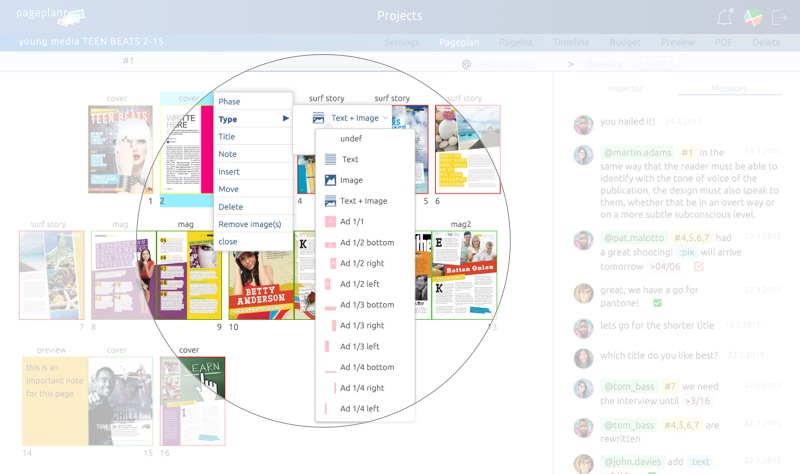Click the pageplanr logo
This screenshot has height=474, width=800.
click(50, 16)
